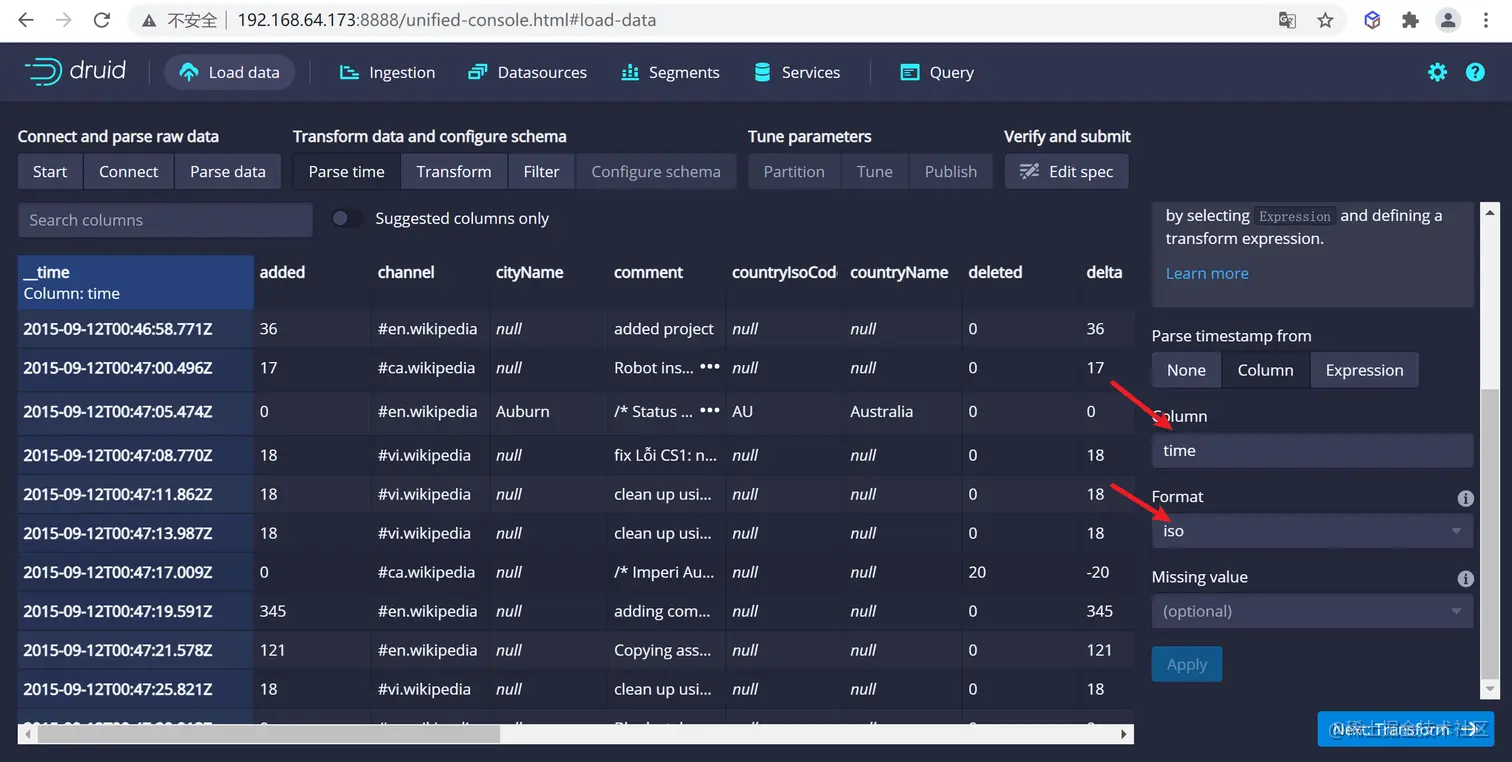Open browser translate icon
This screenshot has height=762, width=1512.
click(x=1288, y=20)
